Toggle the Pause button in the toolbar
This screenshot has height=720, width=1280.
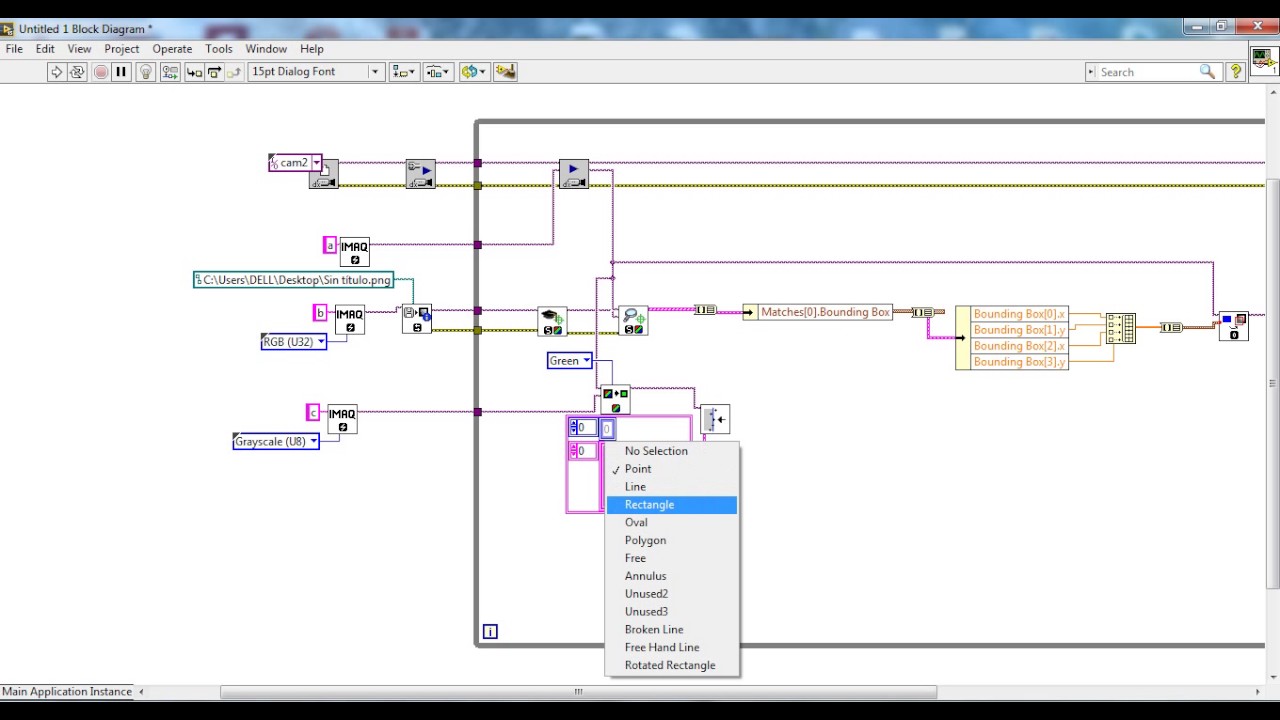(121, 72)
